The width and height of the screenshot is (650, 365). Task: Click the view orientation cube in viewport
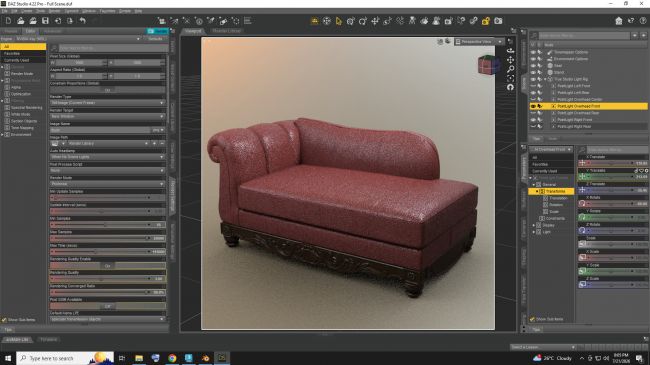[x=488, y=65]
